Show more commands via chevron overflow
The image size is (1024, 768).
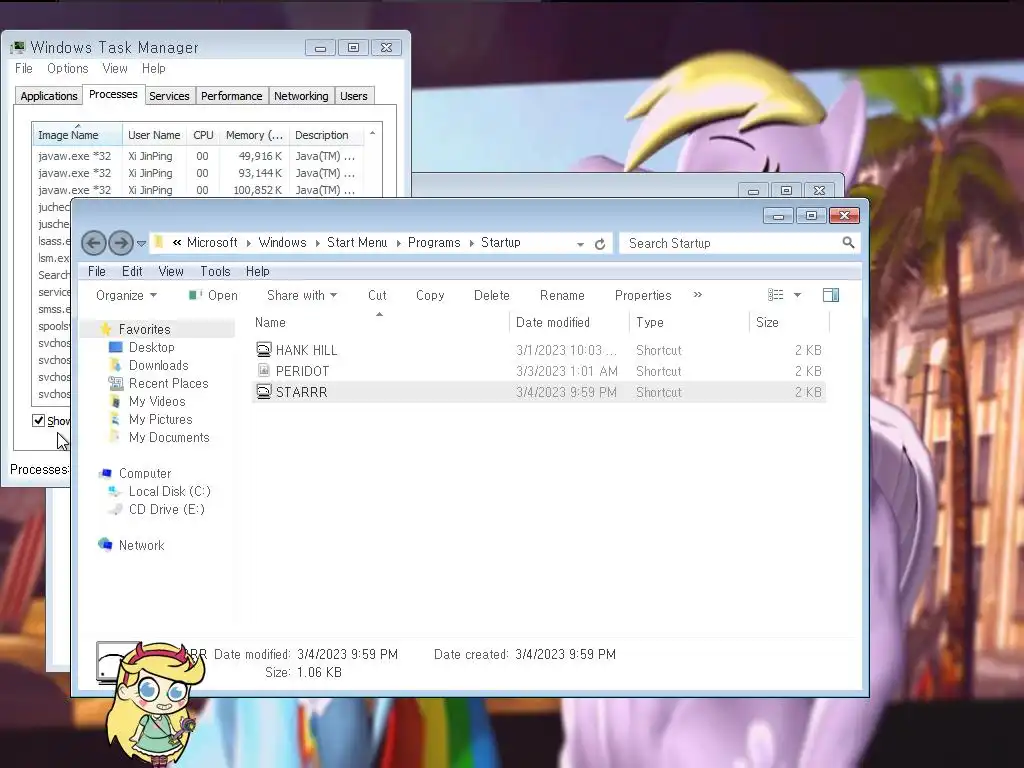tap(697, 295)
